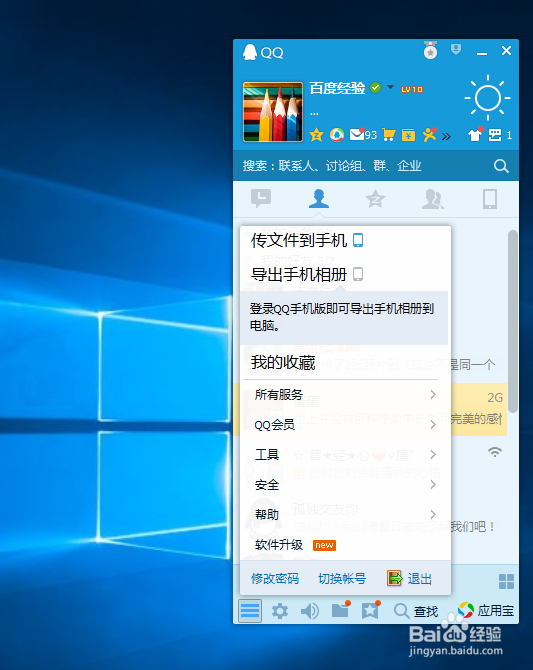Expand the 工具 submenu
The width and height of the screenshot is (533, 670).
pos(345,454)
